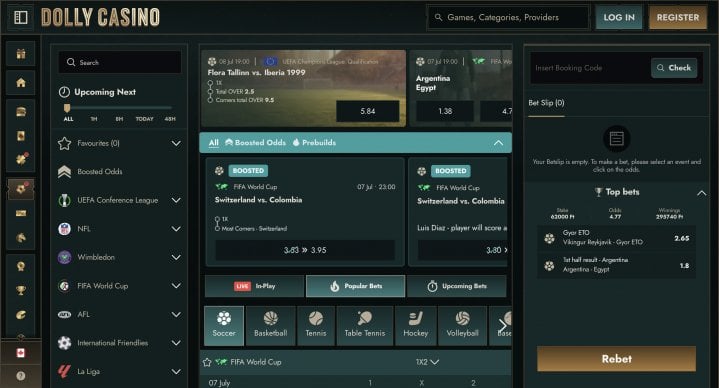This screenshot has height=388, width=719.
Task: Click the International Friendlies soccer ball icon
Action: (x=65, y=343)
